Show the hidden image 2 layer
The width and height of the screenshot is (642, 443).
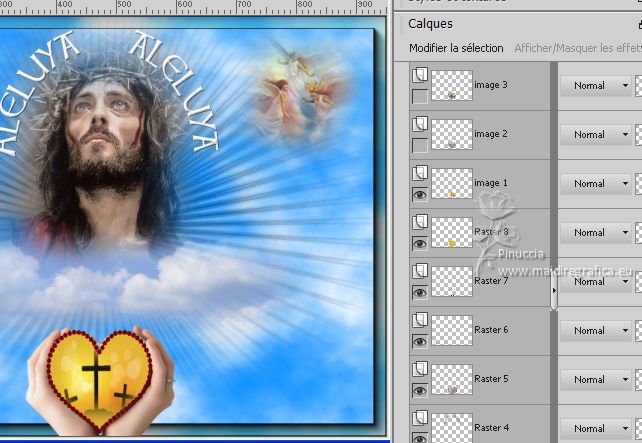(x=420, y=146)
